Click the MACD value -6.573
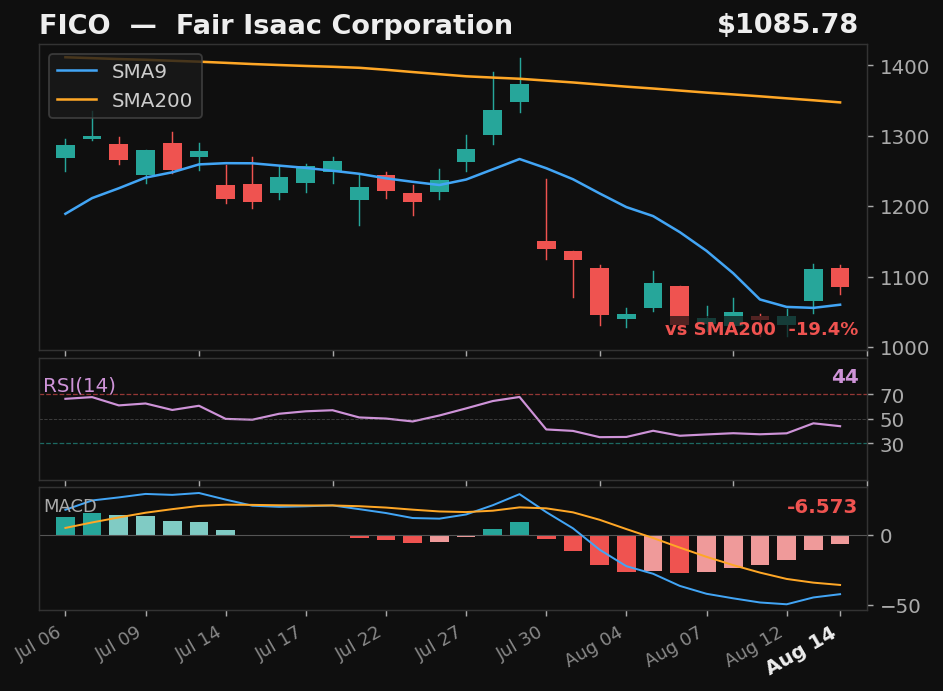 click(x=822, y=506)
